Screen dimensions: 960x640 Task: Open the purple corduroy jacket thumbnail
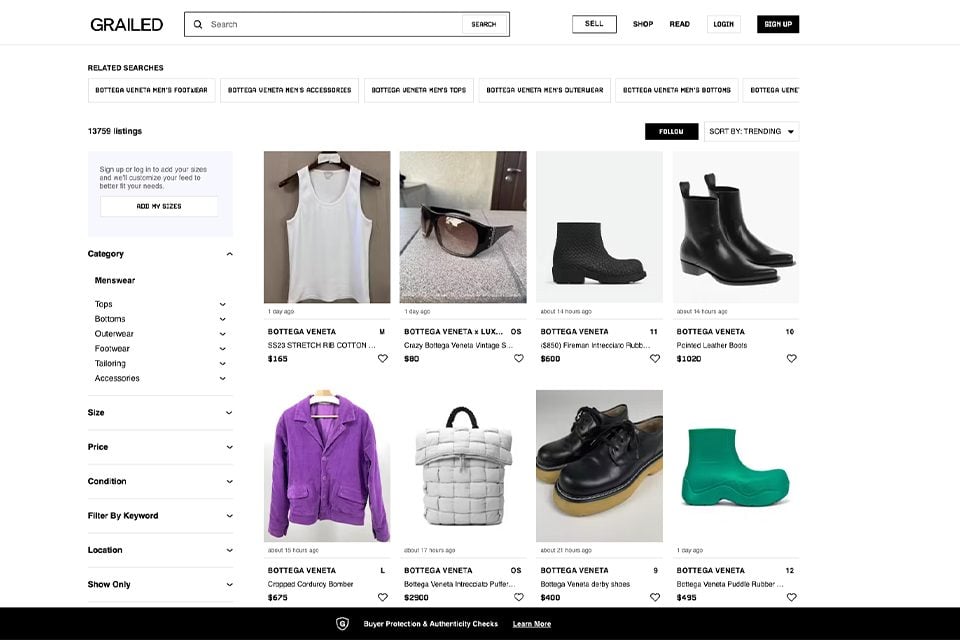pos(327,466)
